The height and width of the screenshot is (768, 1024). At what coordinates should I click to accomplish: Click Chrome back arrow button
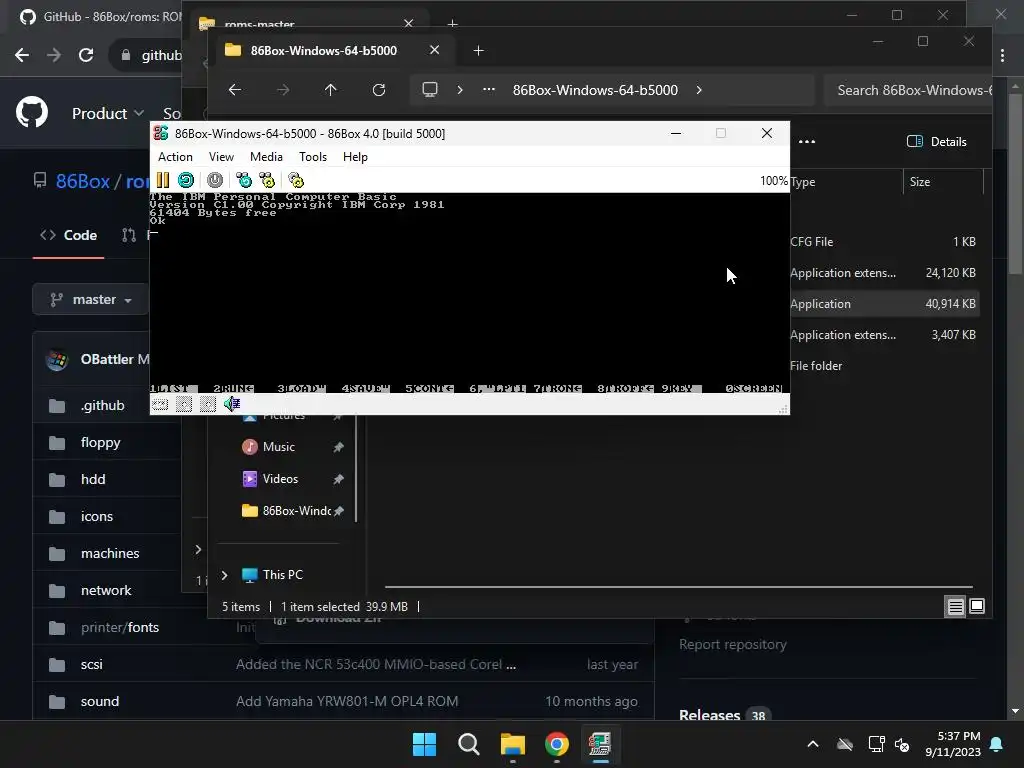[22, 55]
